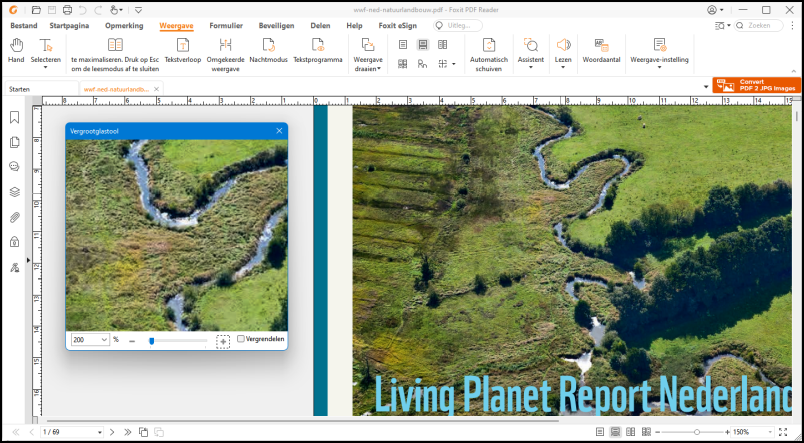The height and width of the screenshot is (443, 804).
Task: Close the Vergrootglastool window
Action: click(279, 131)
